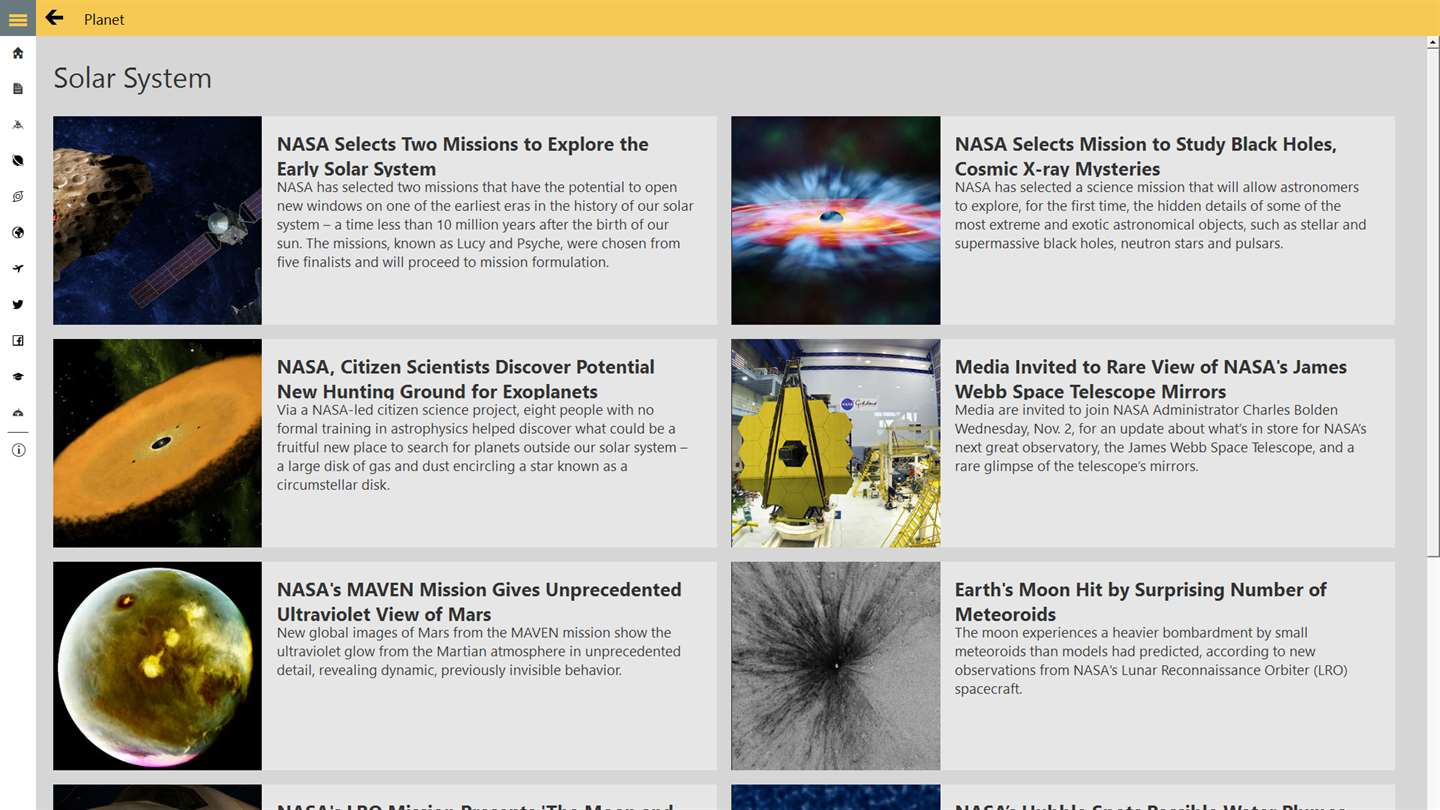Screen dimensions: 1440x810
Task: Click the summary mentioning neutron stars and pulsars
Action: tap(1160, 215)
